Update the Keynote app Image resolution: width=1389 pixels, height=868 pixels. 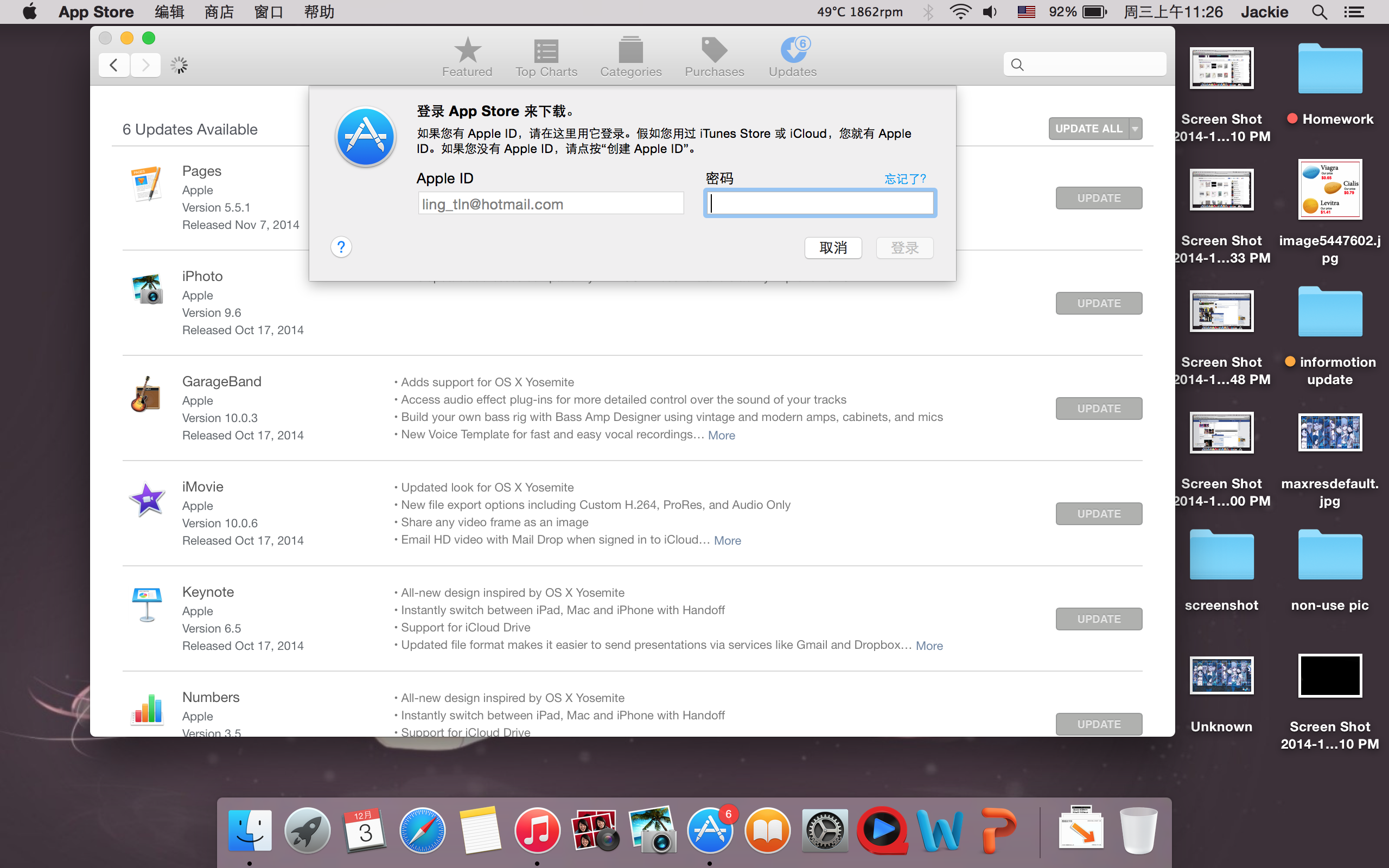tap(1099, 619)
